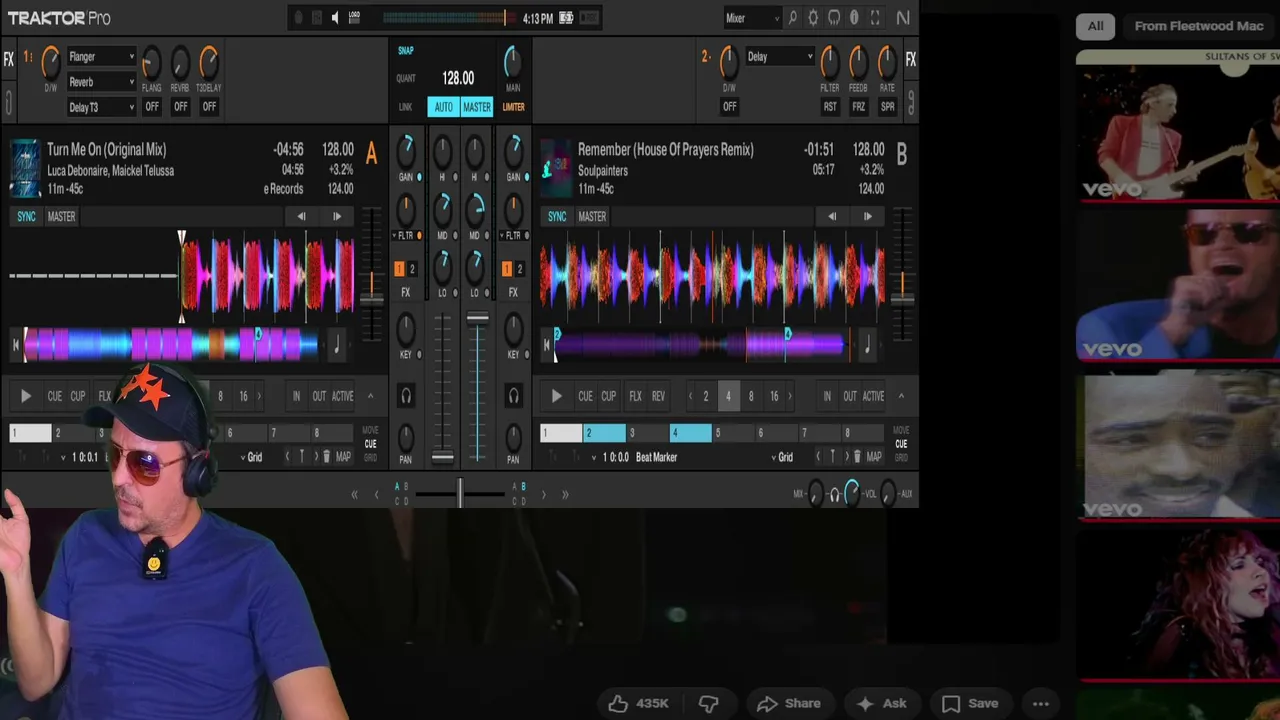This screenshot has height=720, width=1280.
Task: Save the video with Save button
Action: click(970, 703)
